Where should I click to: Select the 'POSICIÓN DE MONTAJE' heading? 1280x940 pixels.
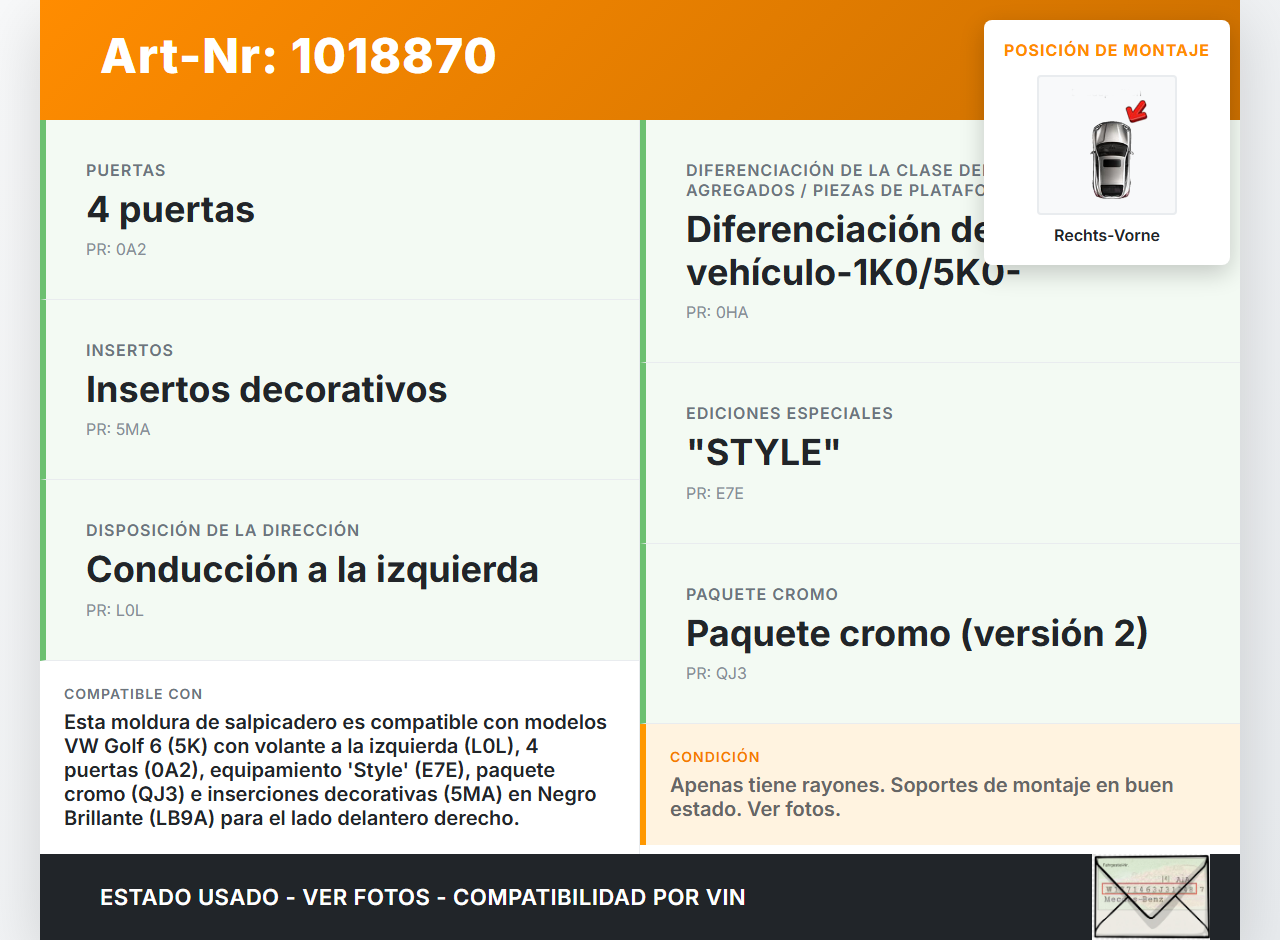[1106, 50]
